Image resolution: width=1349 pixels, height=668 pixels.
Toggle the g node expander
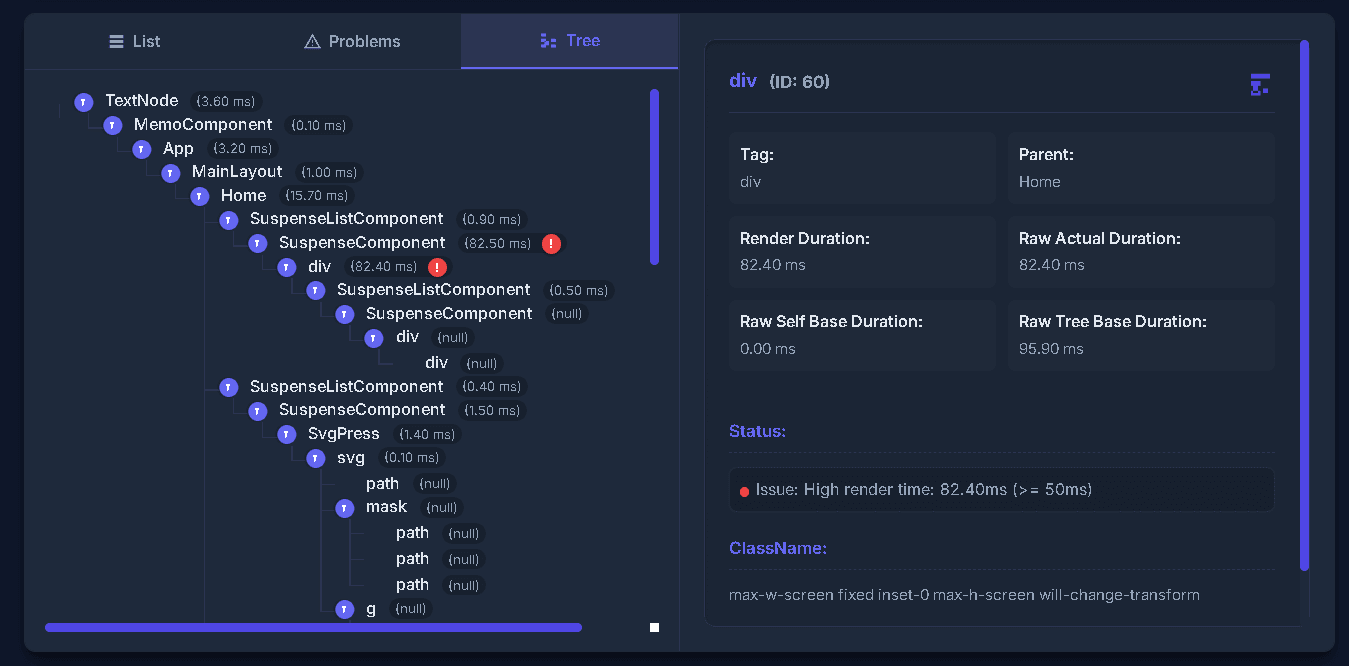345,609
